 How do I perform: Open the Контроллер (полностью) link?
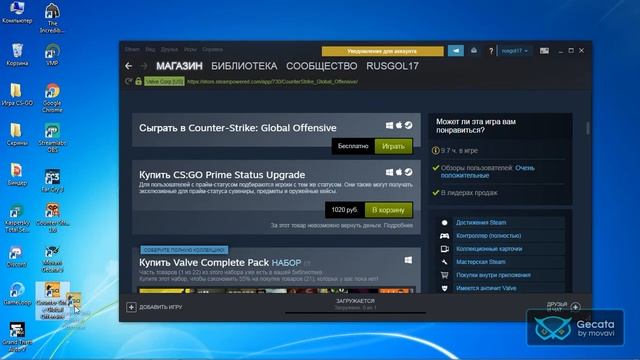pos(489,236)
